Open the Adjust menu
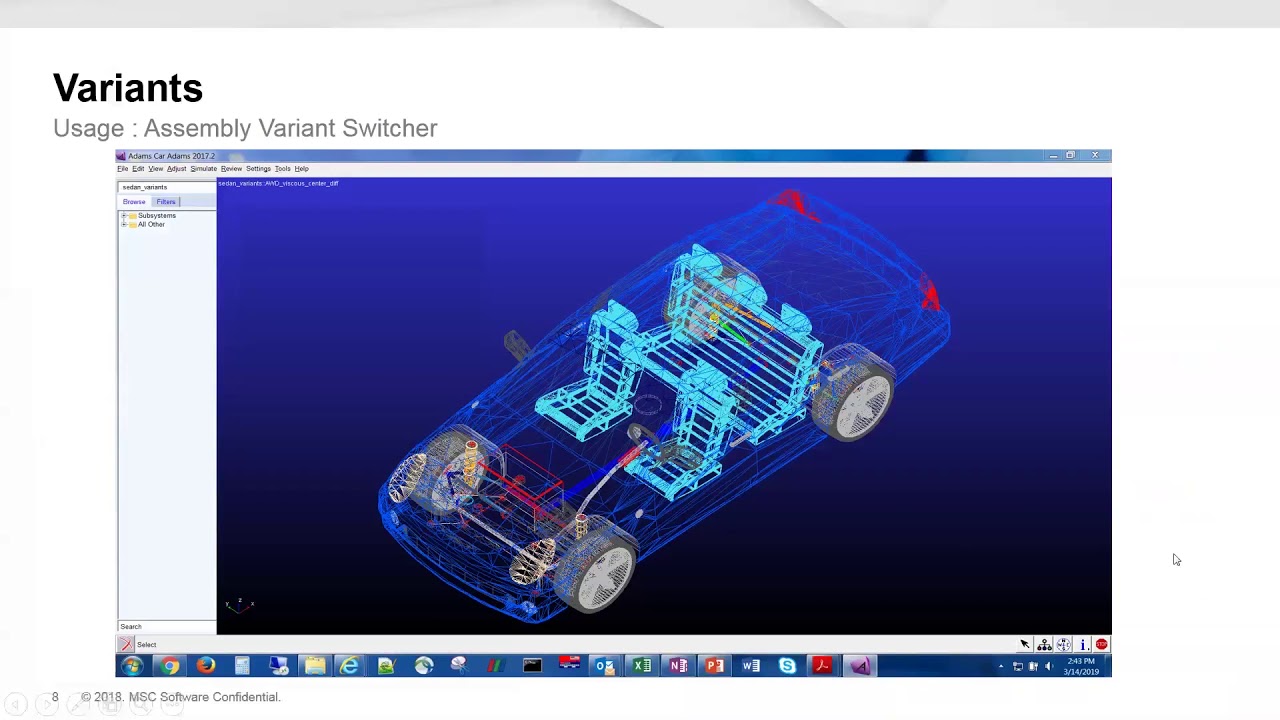The height and width of the screenshot is (720, 1280). coord(176,169)
